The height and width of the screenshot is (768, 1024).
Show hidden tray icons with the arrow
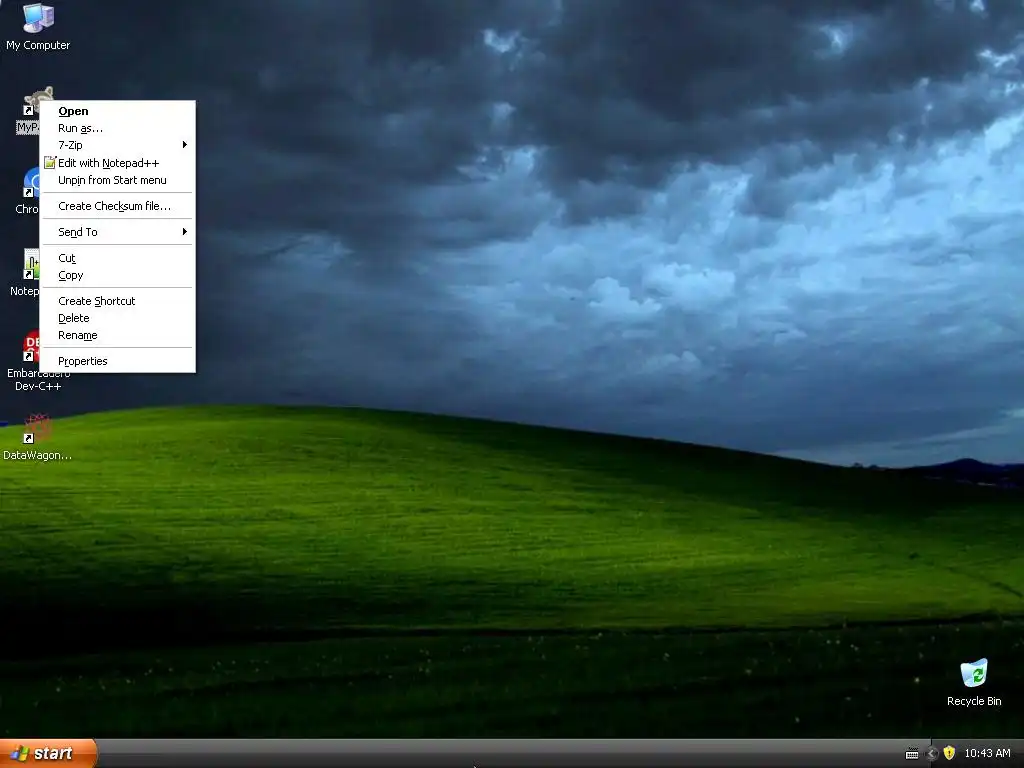[932, 753]
